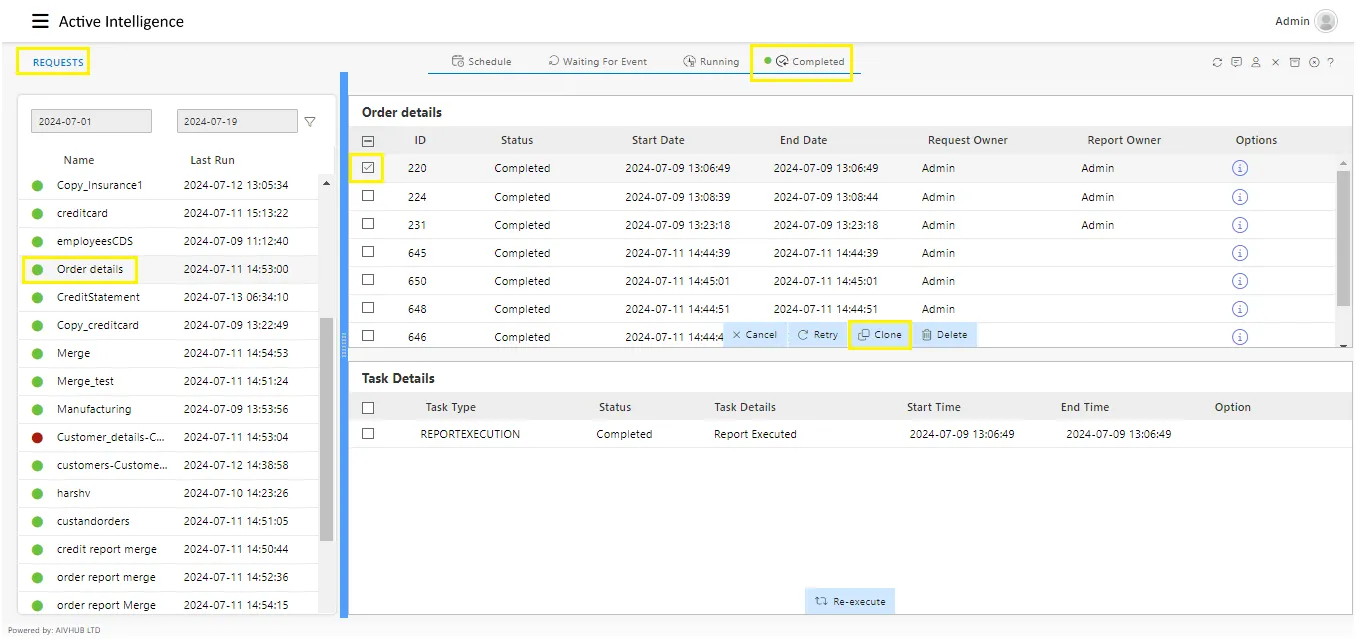
Task: Open info icon for request 648
Action: pyautogui.click(x=1240, y=309)
